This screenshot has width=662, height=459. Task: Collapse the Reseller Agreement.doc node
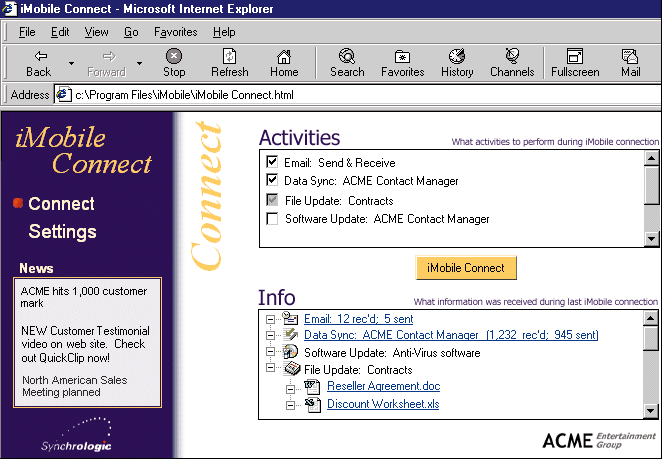(290, 389)
